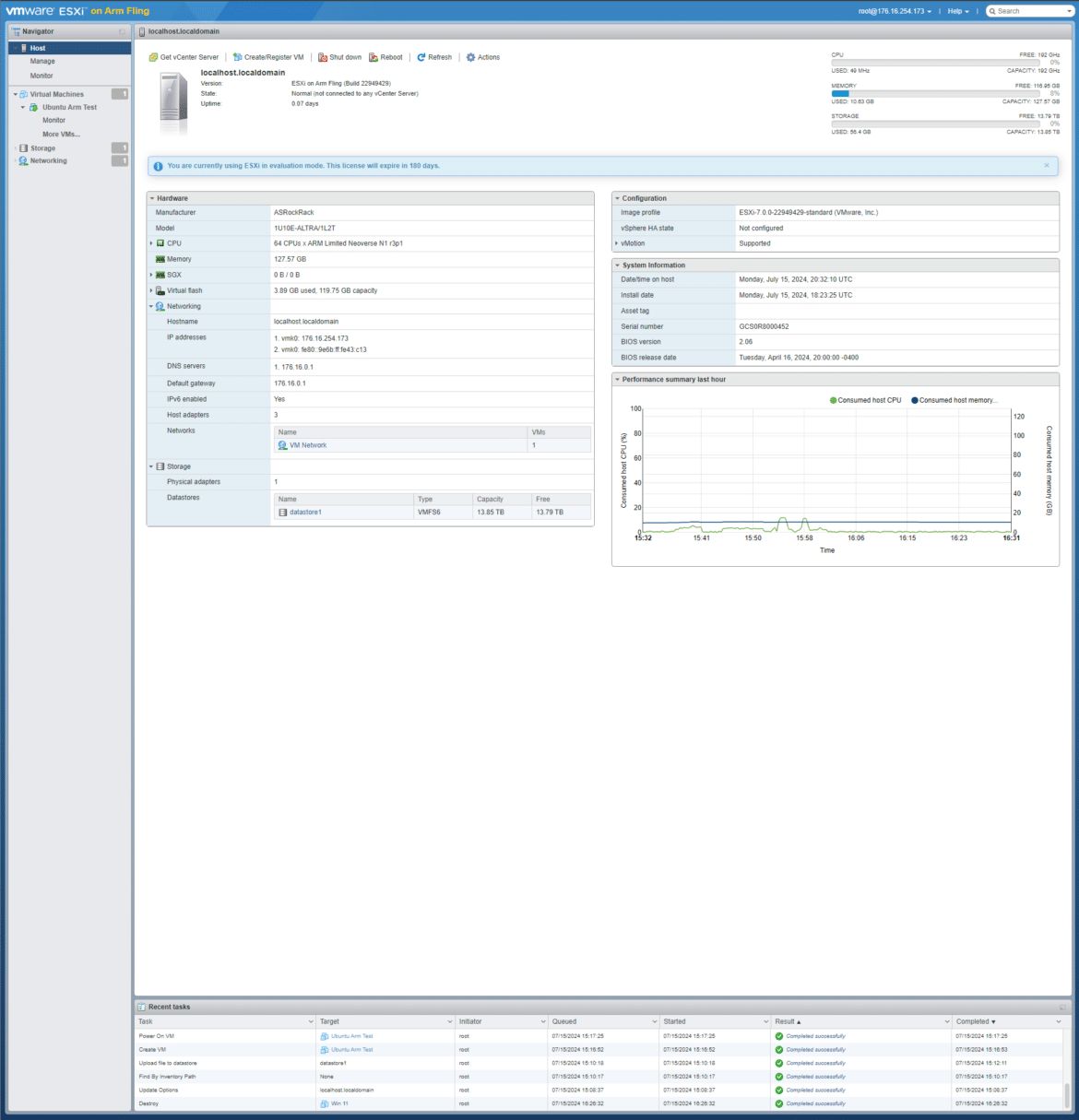Toggle the Consumed host memory legend

tap(954, 400)
